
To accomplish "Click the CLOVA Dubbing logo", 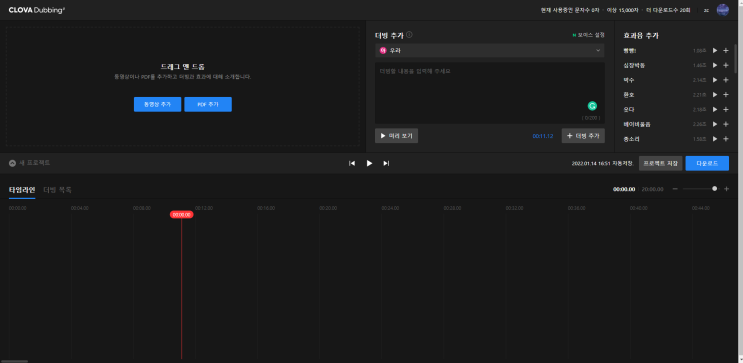I will [x=37, y=10].
